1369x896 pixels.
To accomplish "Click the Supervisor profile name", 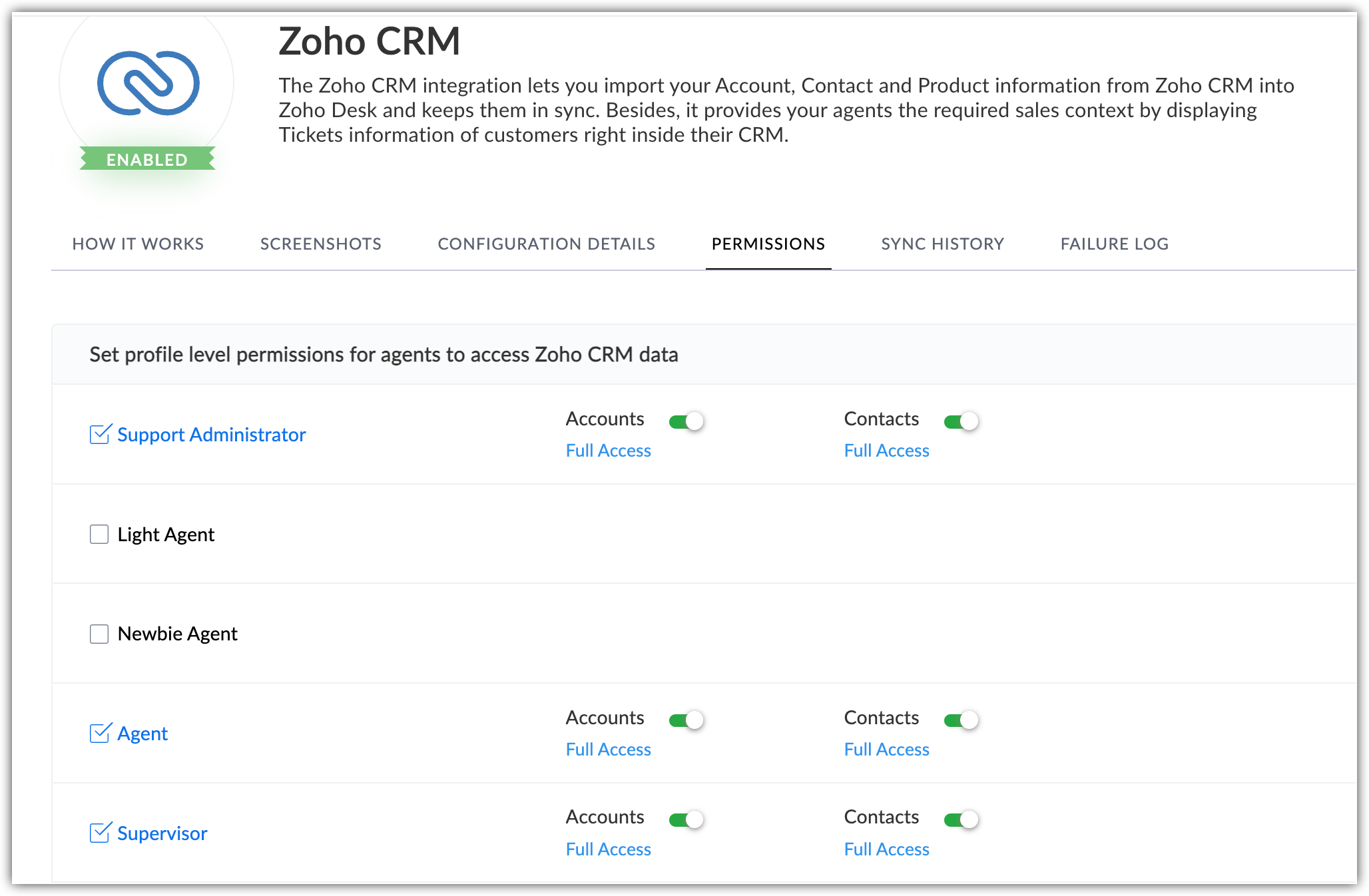I will [162, 833].
